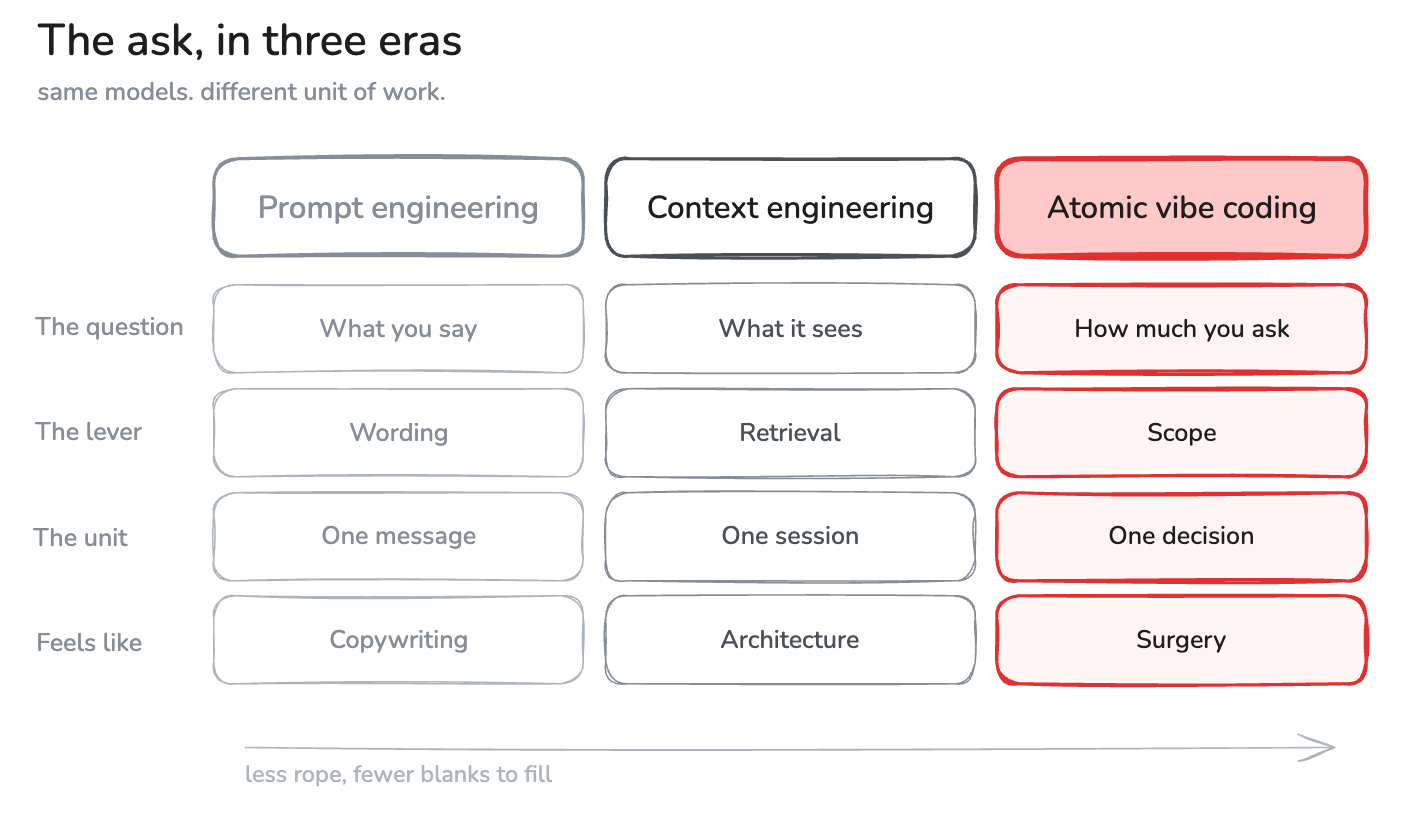Select the red Scope box
This screenshot has height=820, width=1416.
1181,433
